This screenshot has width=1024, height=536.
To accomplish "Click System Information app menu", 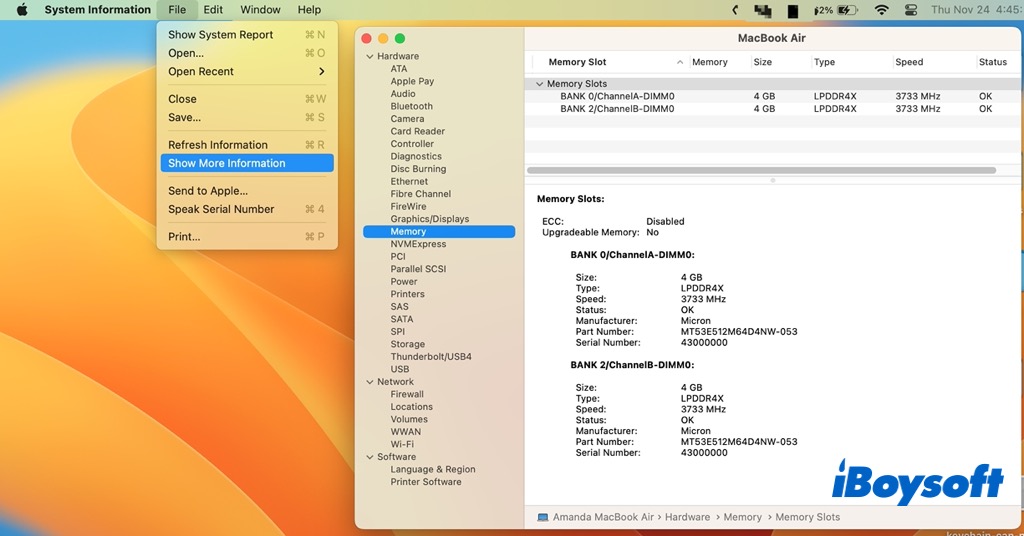I will point(97,10).
